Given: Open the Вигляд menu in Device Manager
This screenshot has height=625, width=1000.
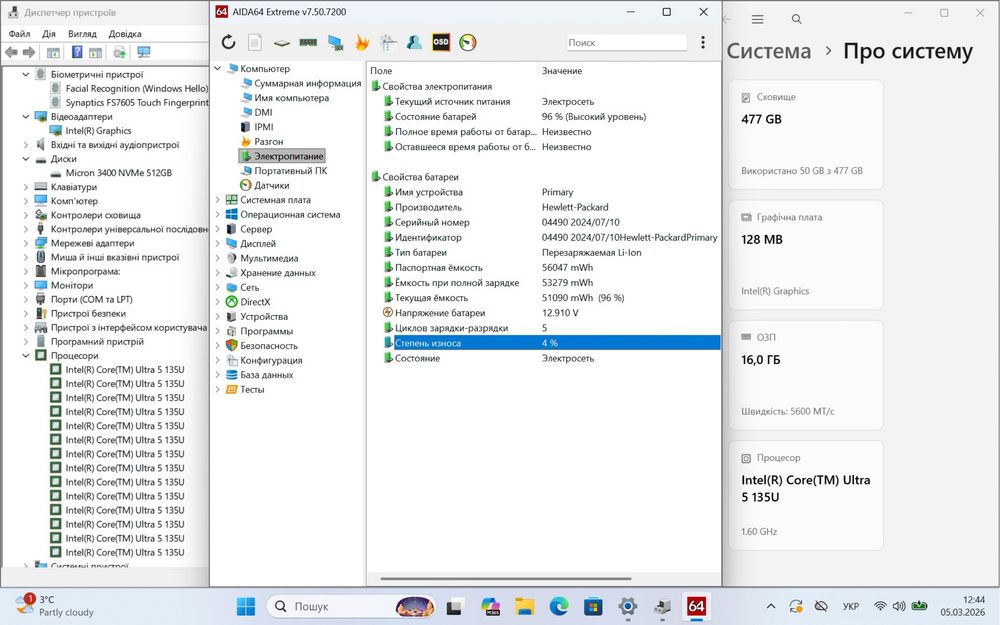Looking at the screenshot, I should click(x=82, y=34).
